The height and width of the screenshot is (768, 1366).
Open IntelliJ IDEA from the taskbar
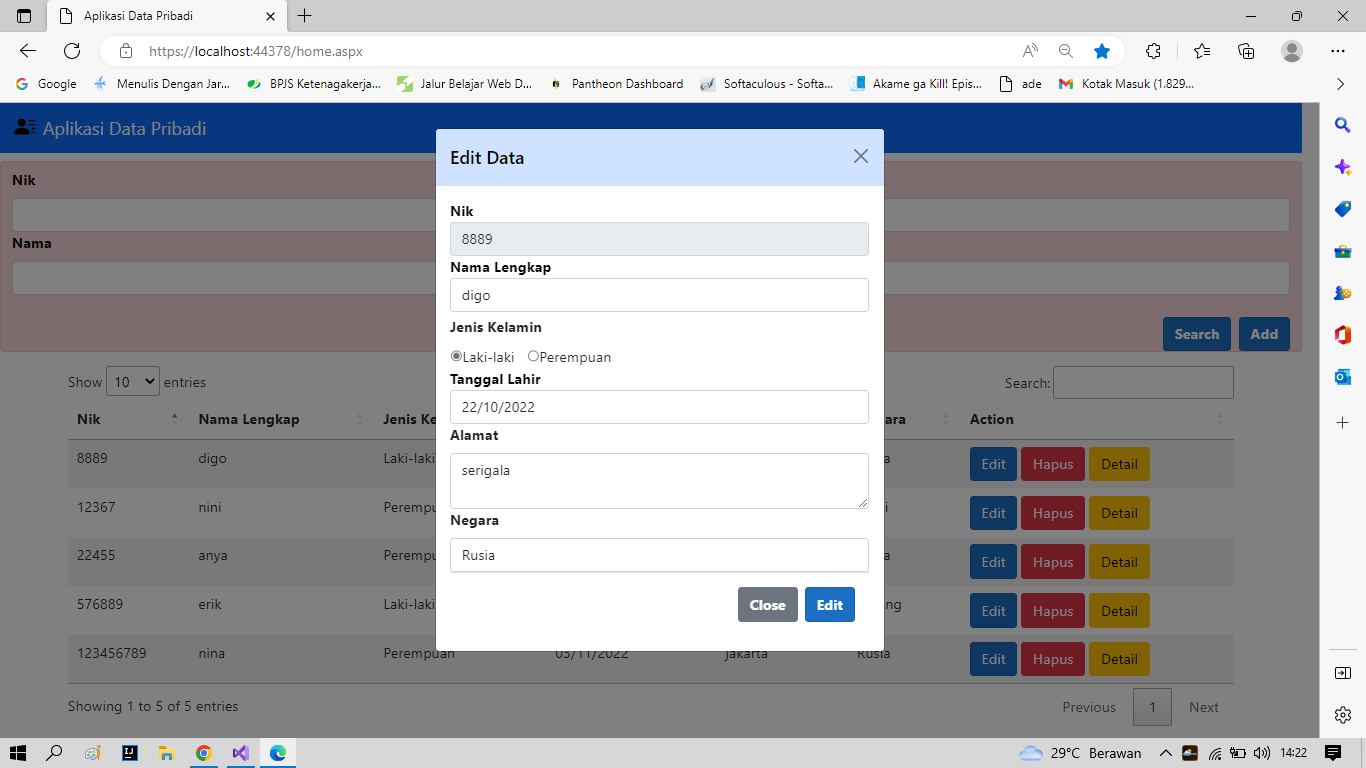click(130, 753)
